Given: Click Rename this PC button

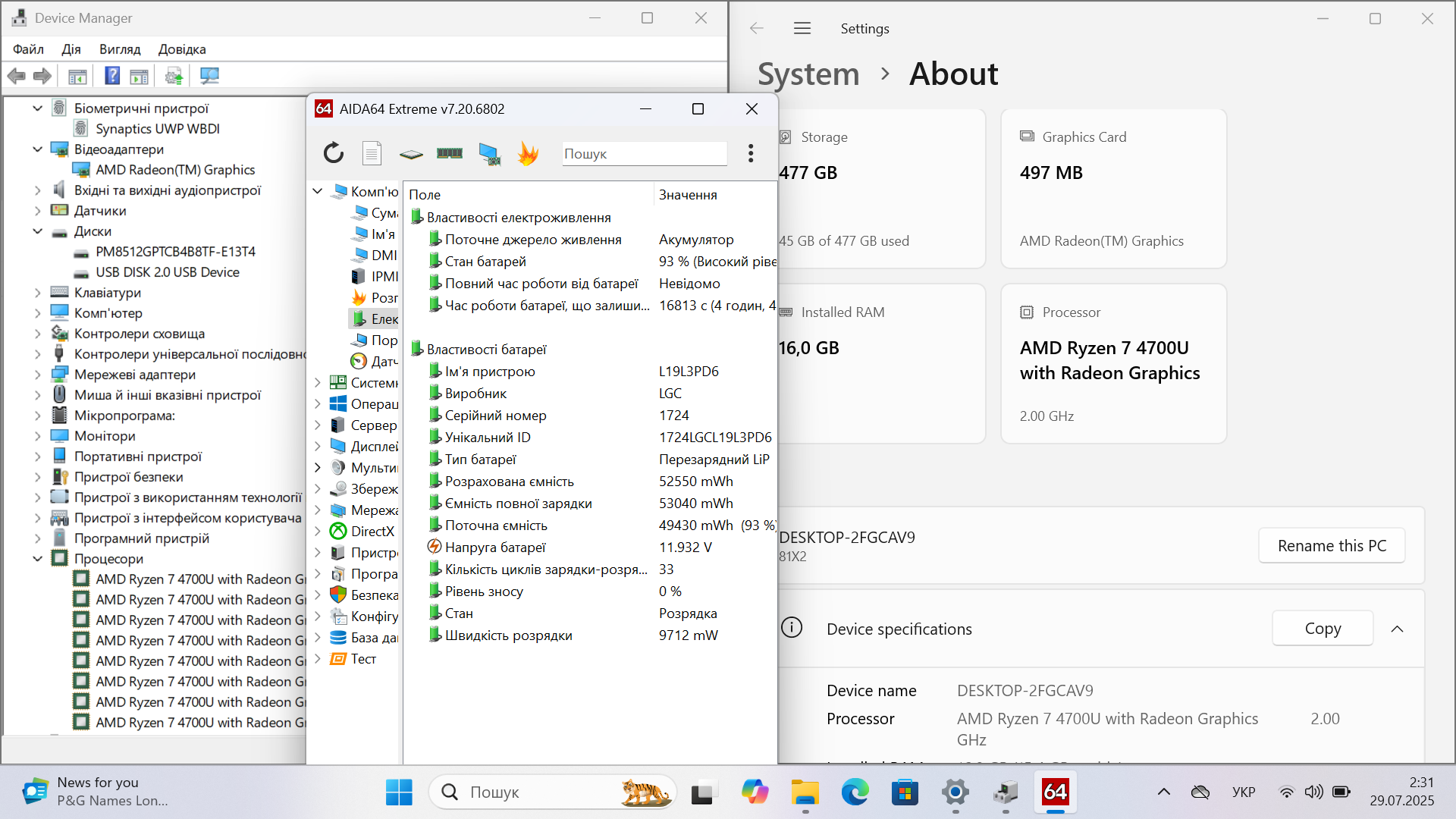Looking at the screenshot, I should (1332, 546).
